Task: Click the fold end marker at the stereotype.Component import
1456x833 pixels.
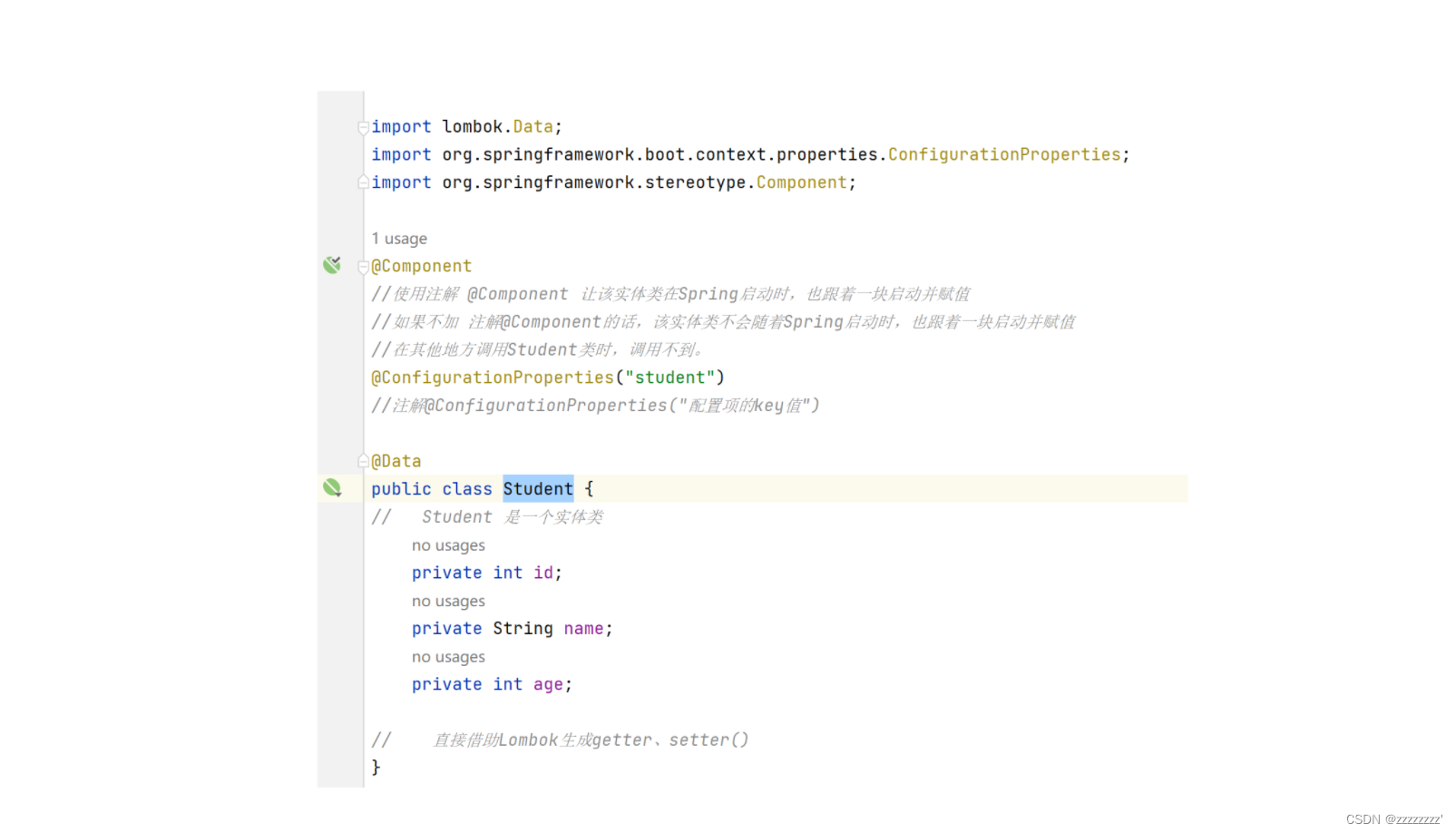Action: [x=363, y=182]
